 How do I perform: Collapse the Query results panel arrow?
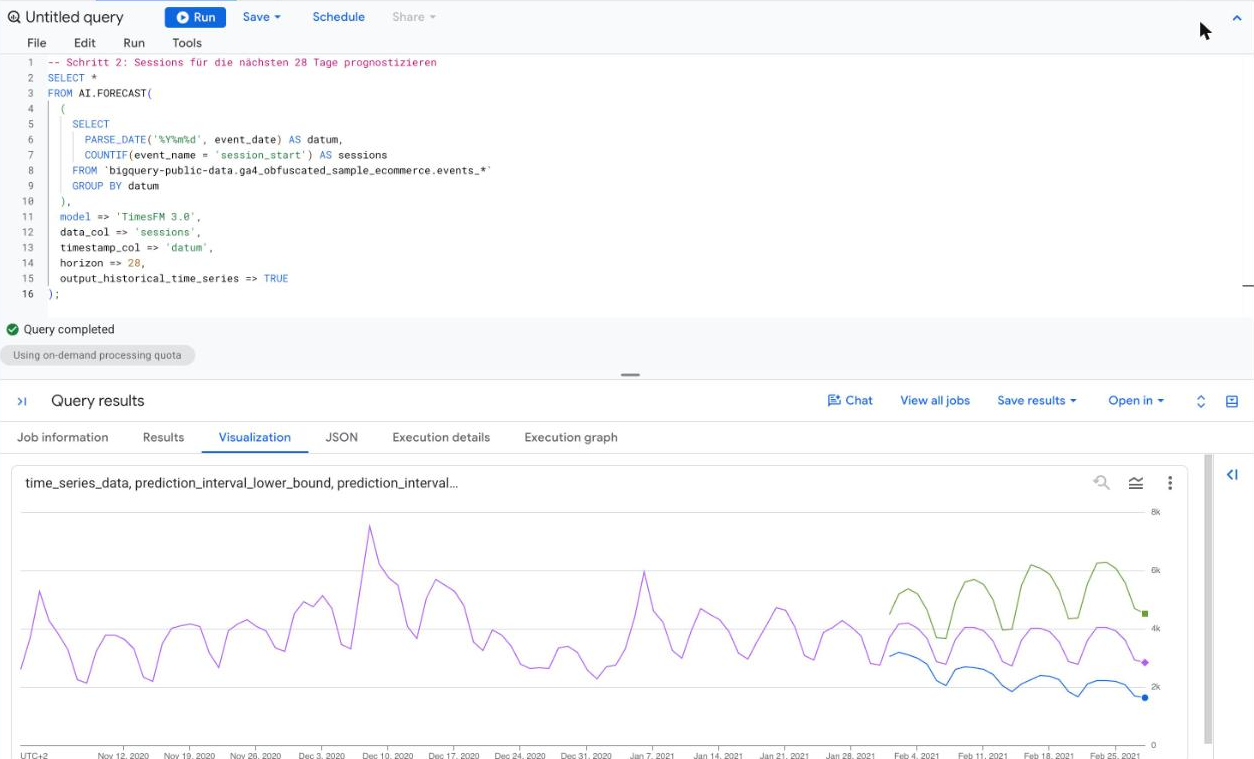(22, 401)
